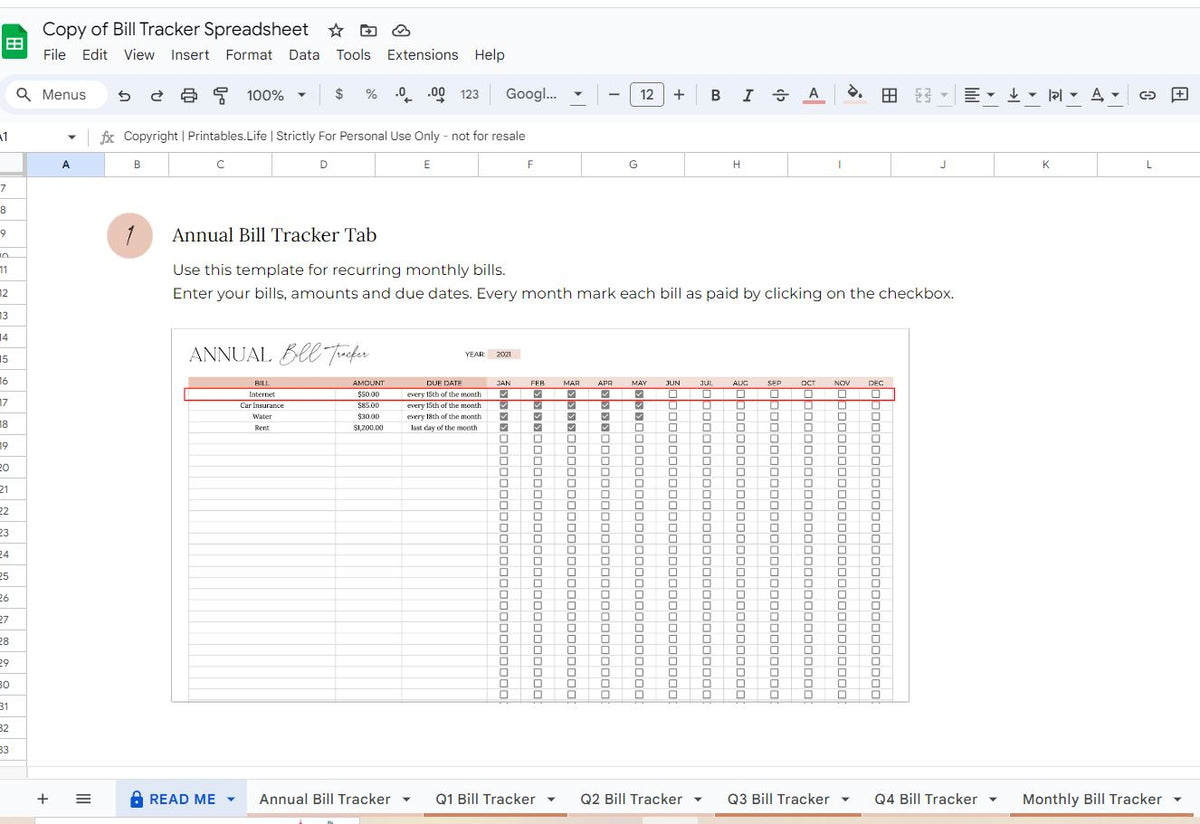Viewport: 1200px width, 824px height.
Task: Increase font size with plus button
Action: coord(679,95)
